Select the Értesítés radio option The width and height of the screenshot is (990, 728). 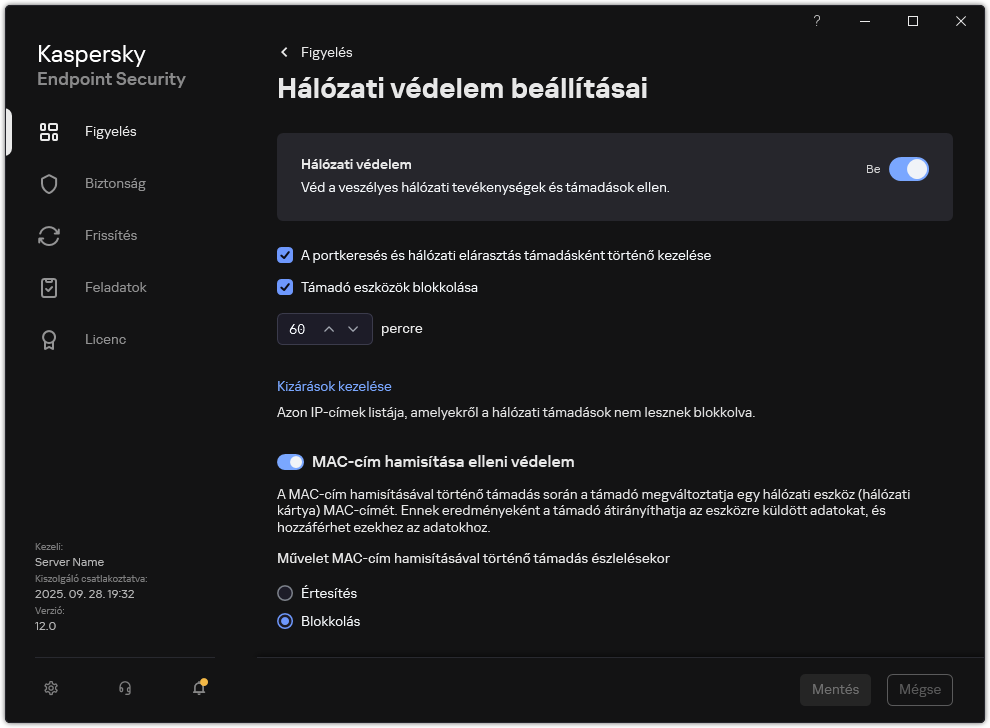click(283, 593)
